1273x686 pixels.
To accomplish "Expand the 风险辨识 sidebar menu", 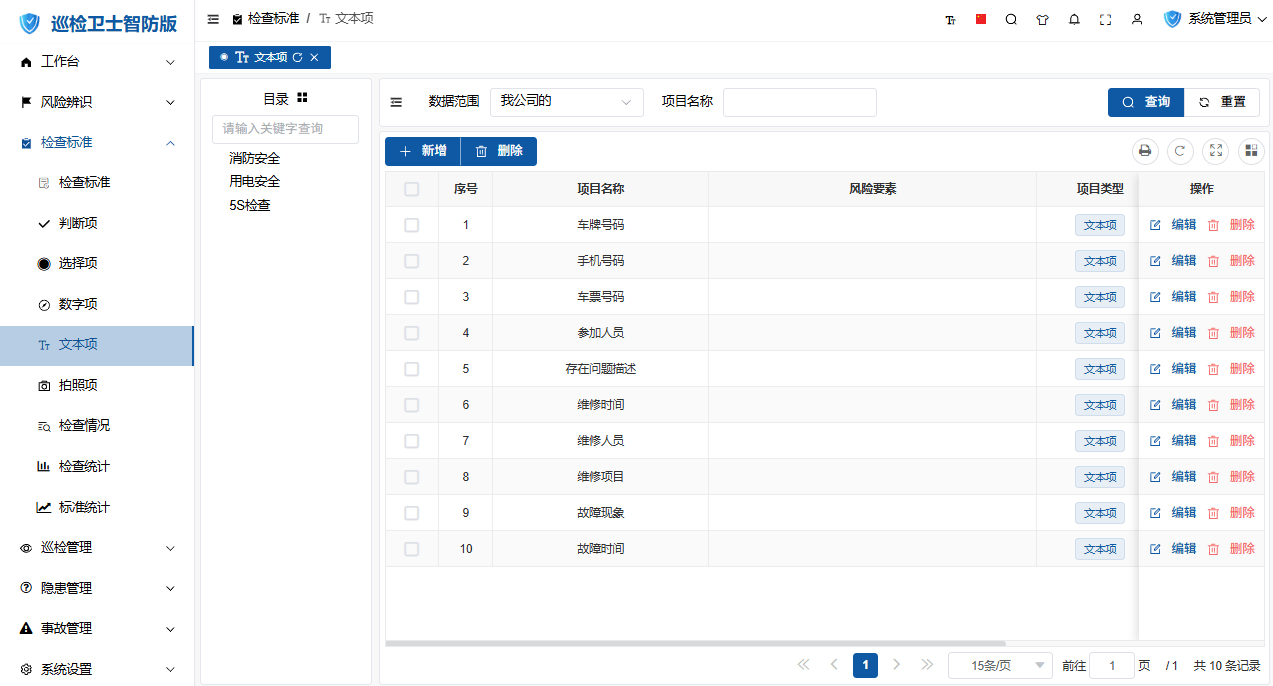I will [x=97, y=102].
